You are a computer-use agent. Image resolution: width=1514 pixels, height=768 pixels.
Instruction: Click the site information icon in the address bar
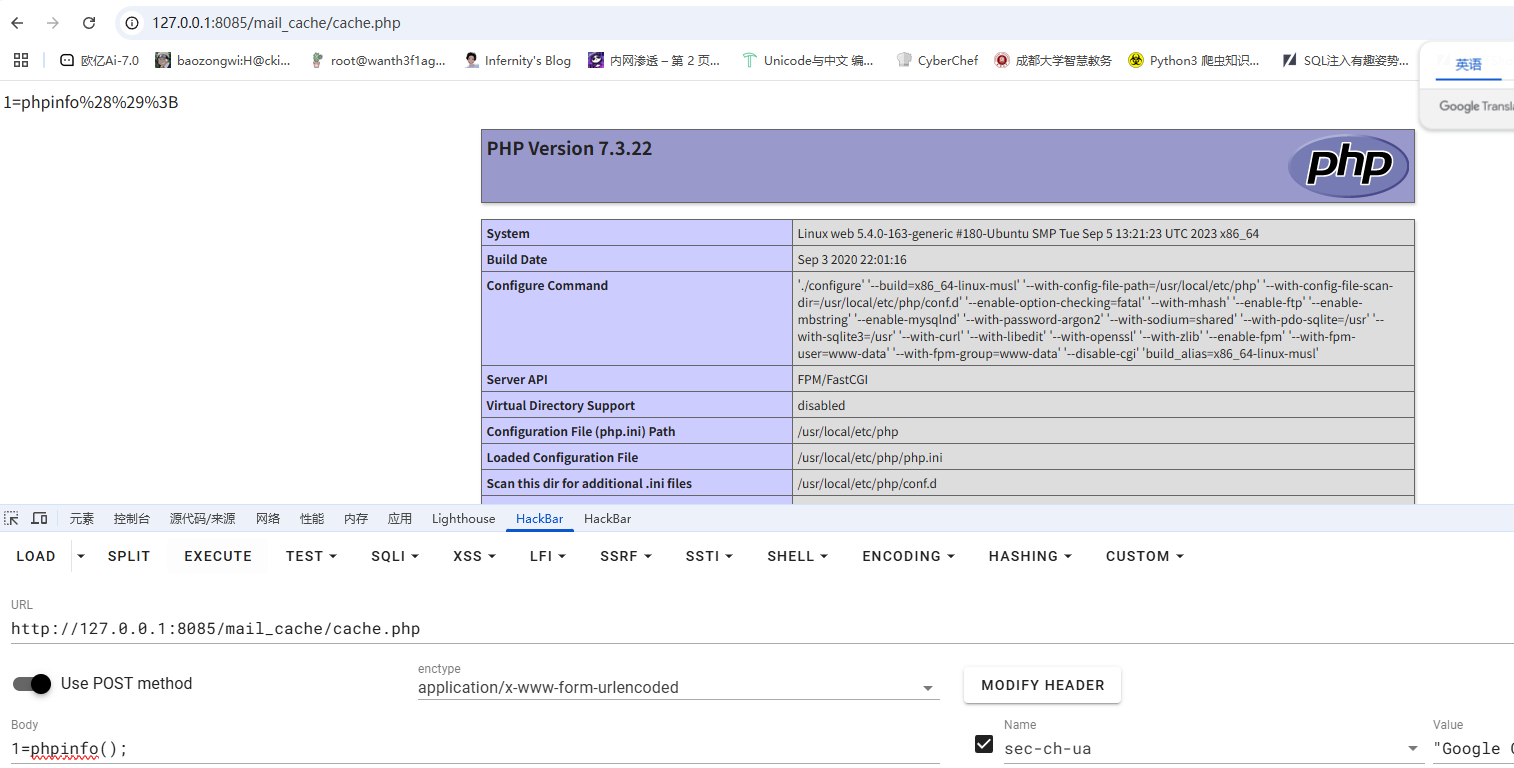coord(132,23)
